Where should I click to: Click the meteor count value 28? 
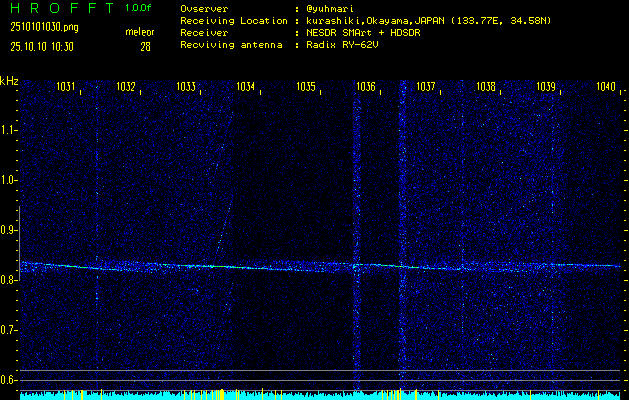pyautogui.click(x=145, y=46)
